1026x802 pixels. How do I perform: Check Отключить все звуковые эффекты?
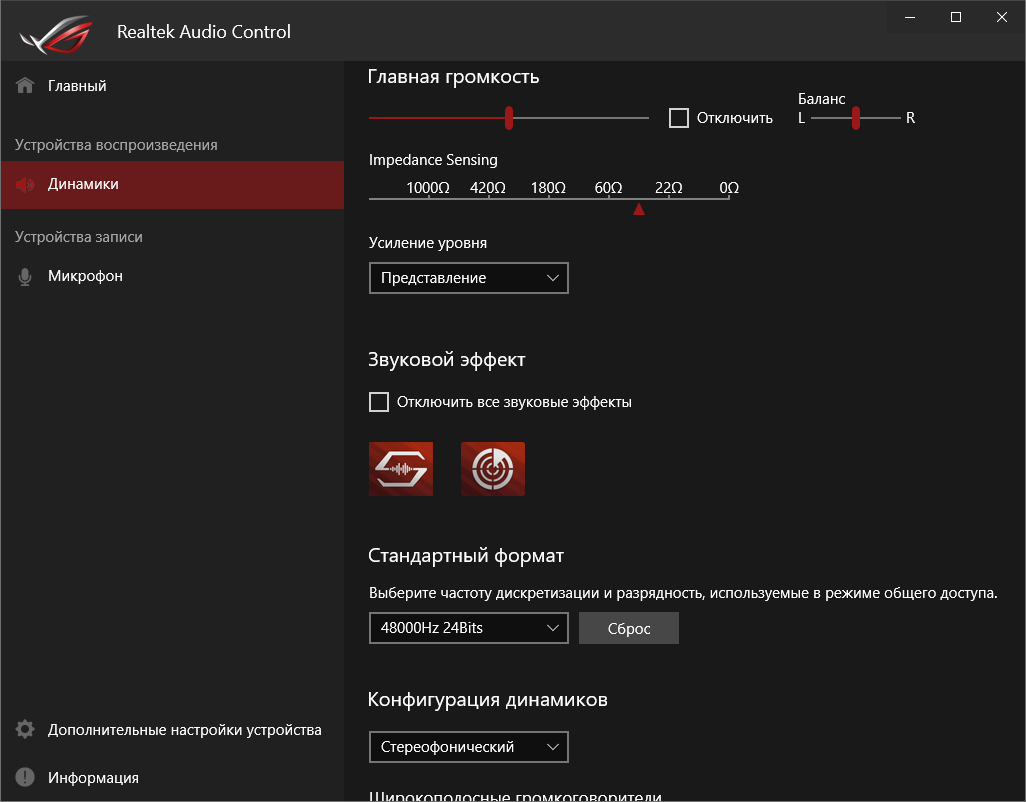tap(379, 401)
